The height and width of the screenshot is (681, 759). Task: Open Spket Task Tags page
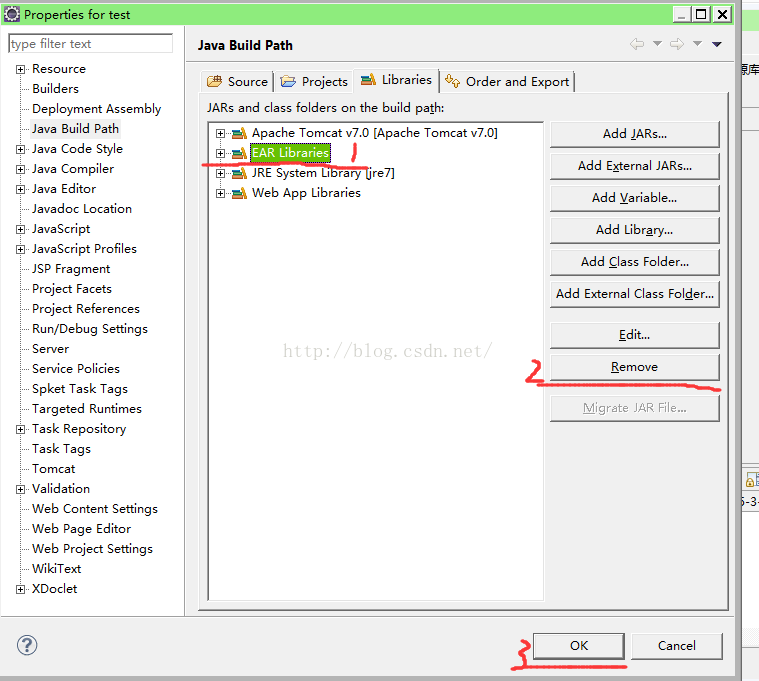pos(80,389)
